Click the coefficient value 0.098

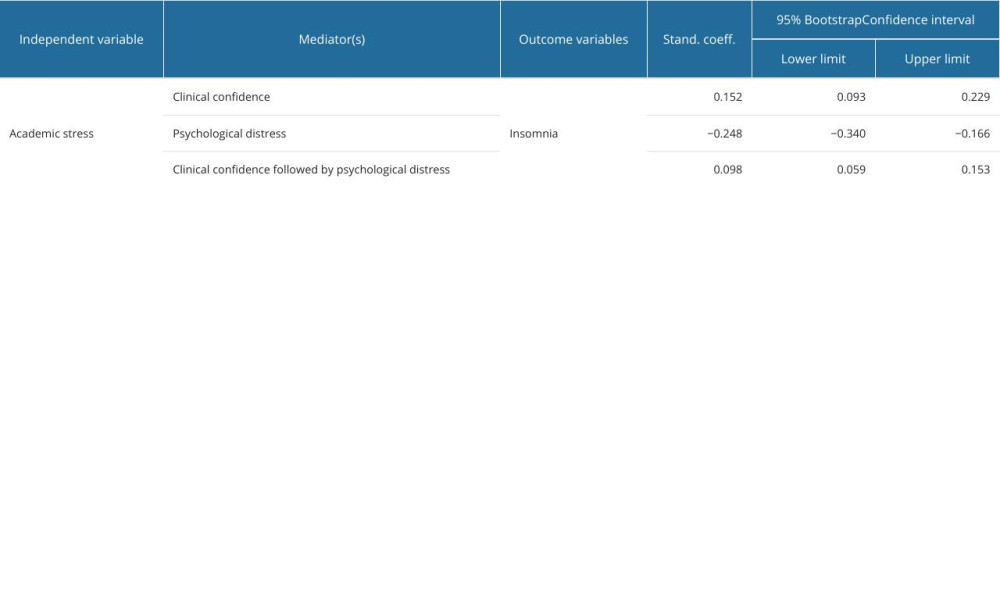click(728, 170)
